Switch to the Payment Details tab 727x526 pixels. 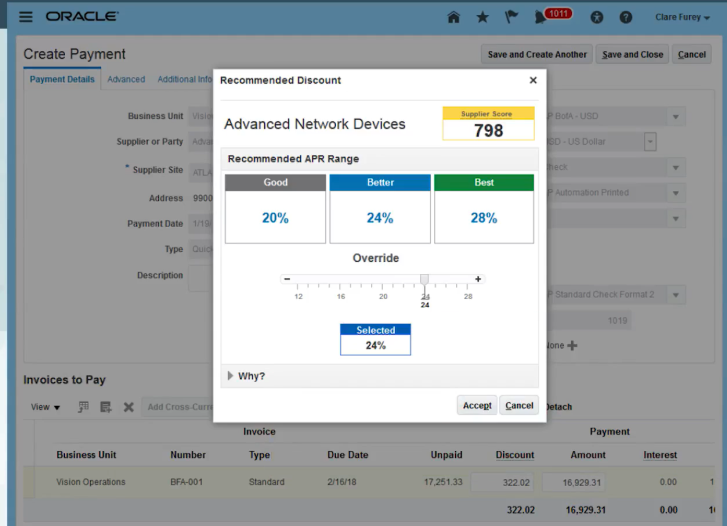coord(62,79)
